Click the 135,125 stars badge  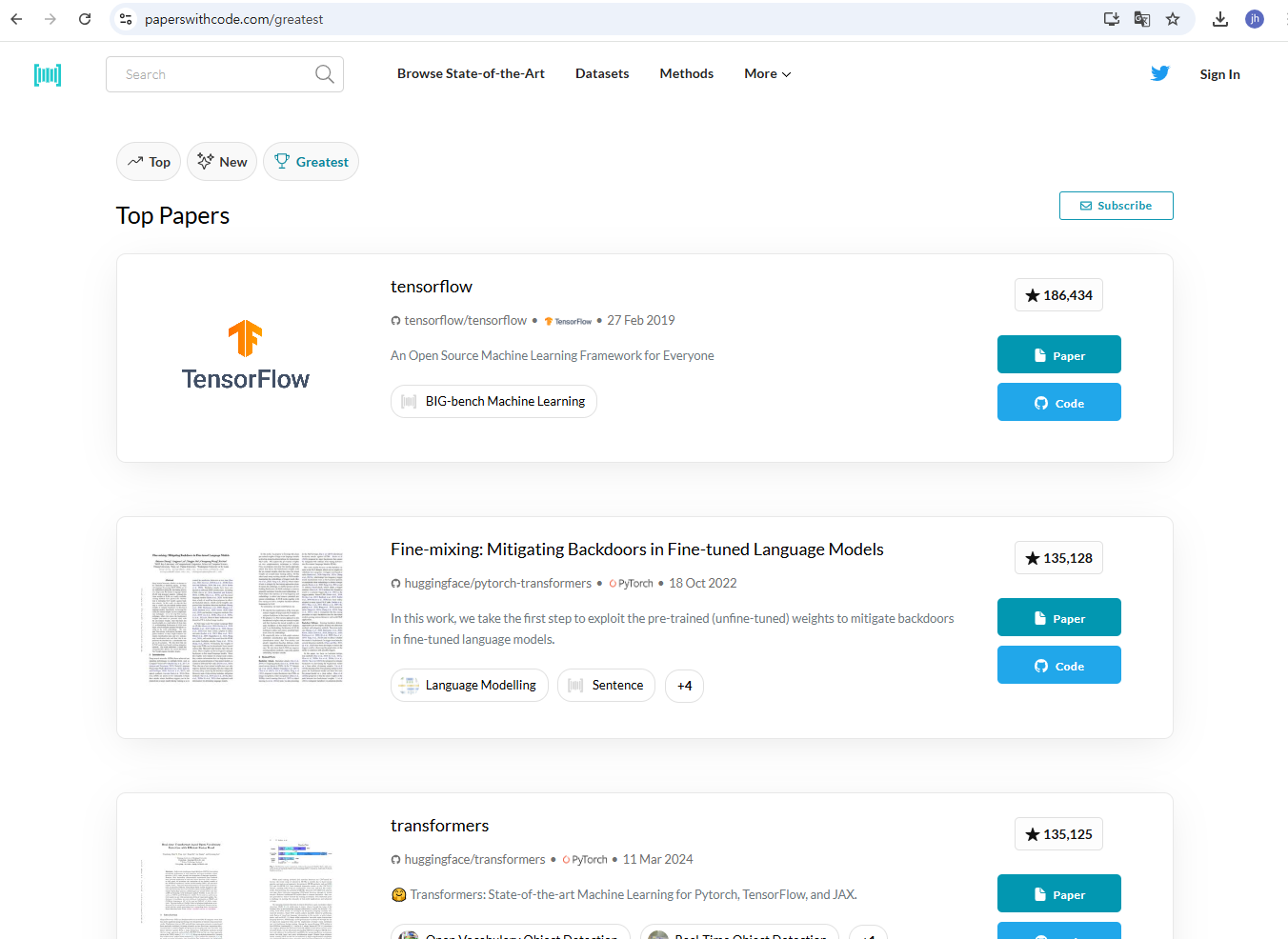1058,834
